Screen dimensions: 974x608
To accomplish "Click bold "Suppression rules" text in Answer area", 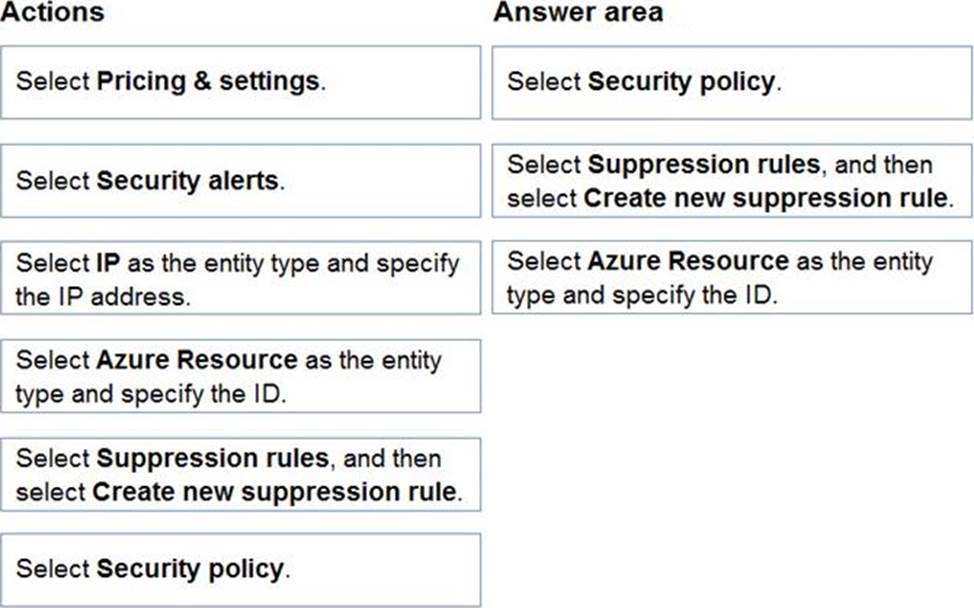I will point(704,165).
